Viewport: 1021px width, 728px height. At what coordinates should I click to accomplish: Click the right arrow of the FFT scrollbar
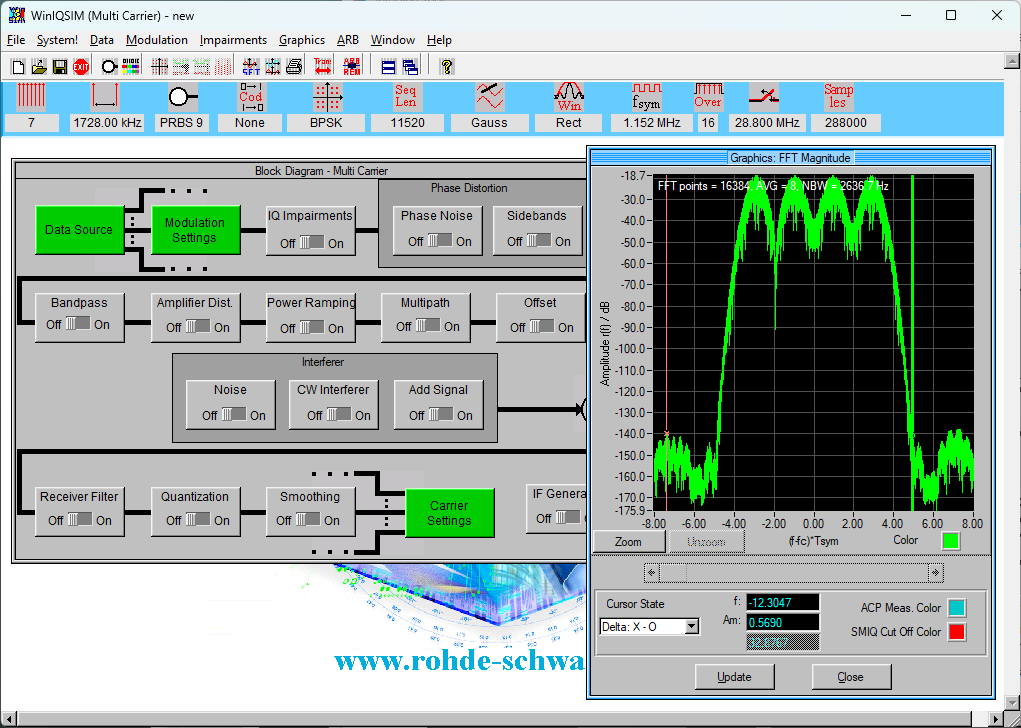click(935, 572)
